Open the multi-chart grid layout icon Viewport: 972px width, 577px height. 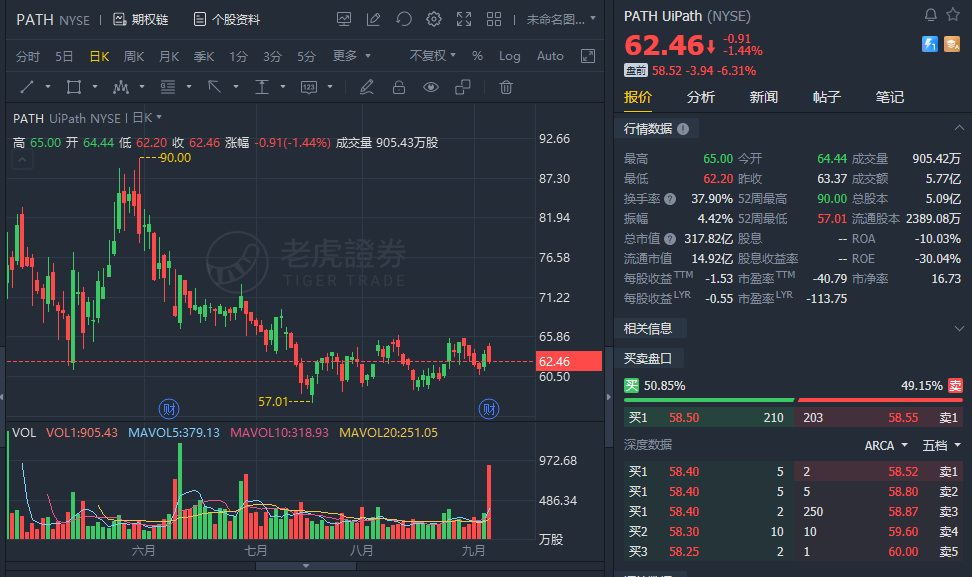point(494,19)
